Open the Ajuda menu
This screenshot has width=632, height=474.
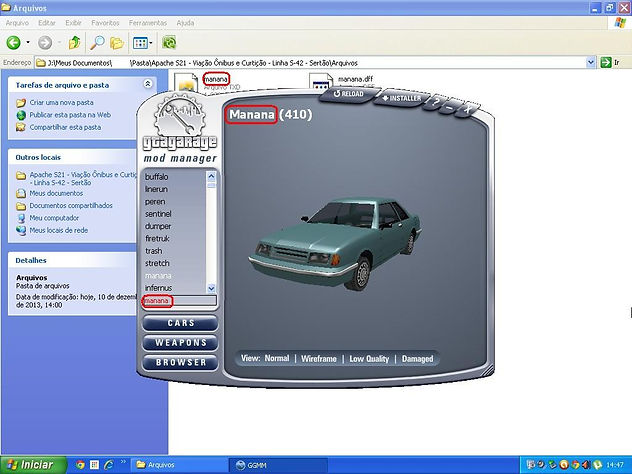coord(185,23)
